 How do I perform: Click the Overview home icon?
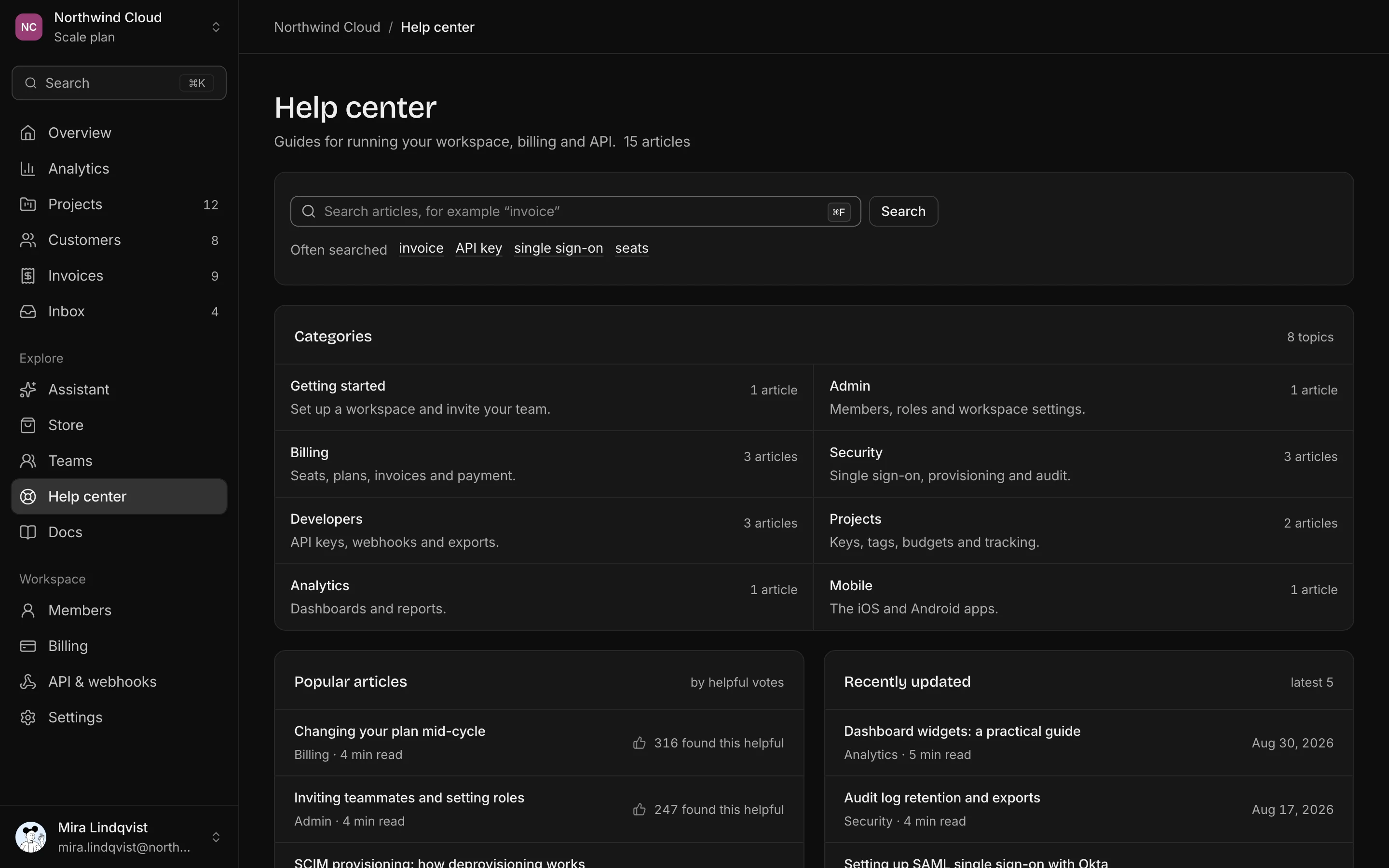(27, 133)
